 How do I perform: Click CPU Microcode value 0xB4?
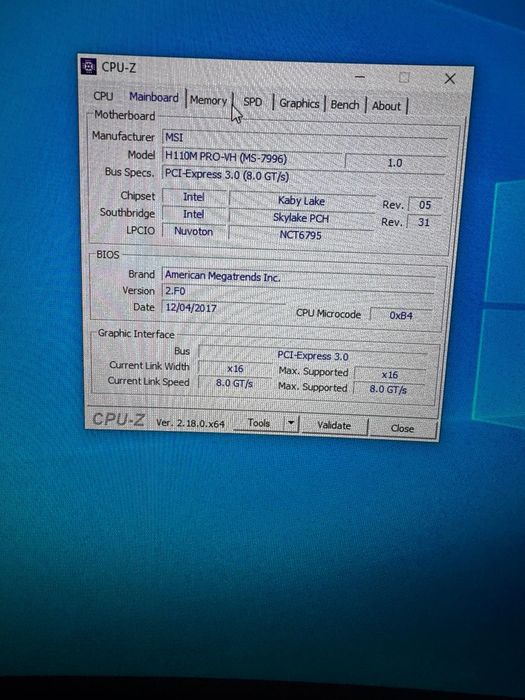[x=401, y=315]
